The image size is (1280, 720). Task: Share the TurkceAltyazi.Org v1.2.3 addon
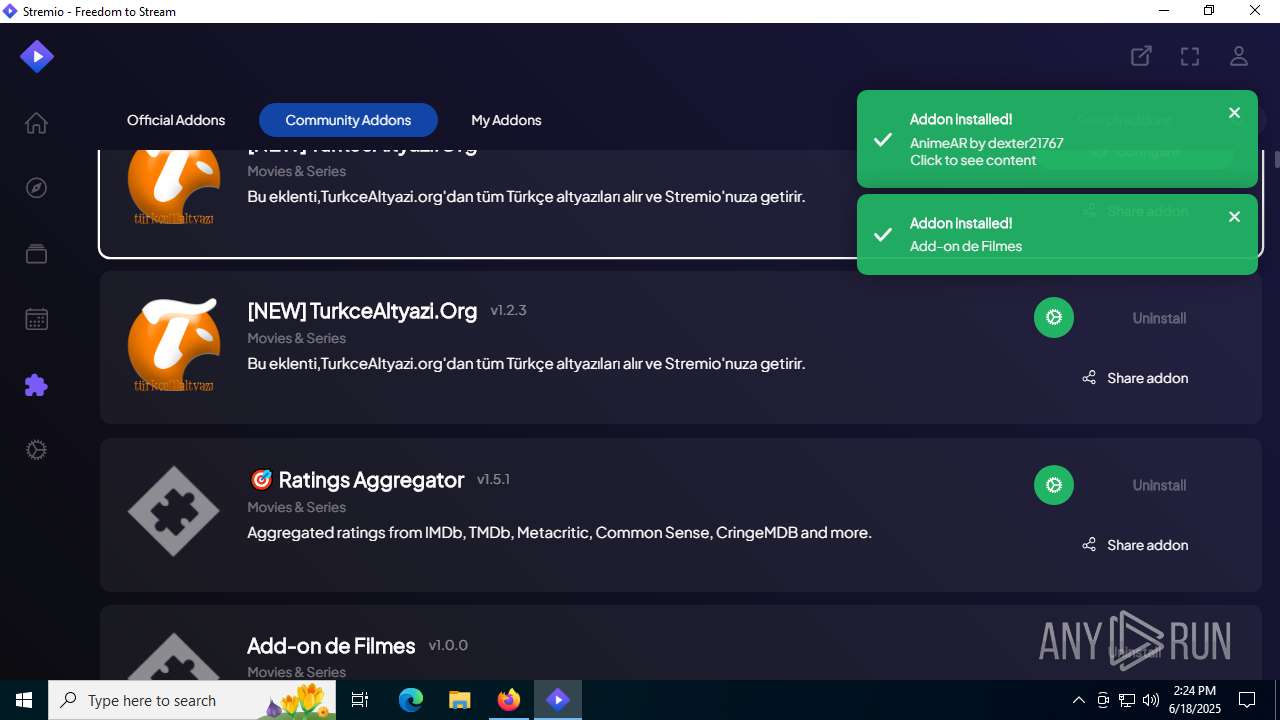(1135, 378)
